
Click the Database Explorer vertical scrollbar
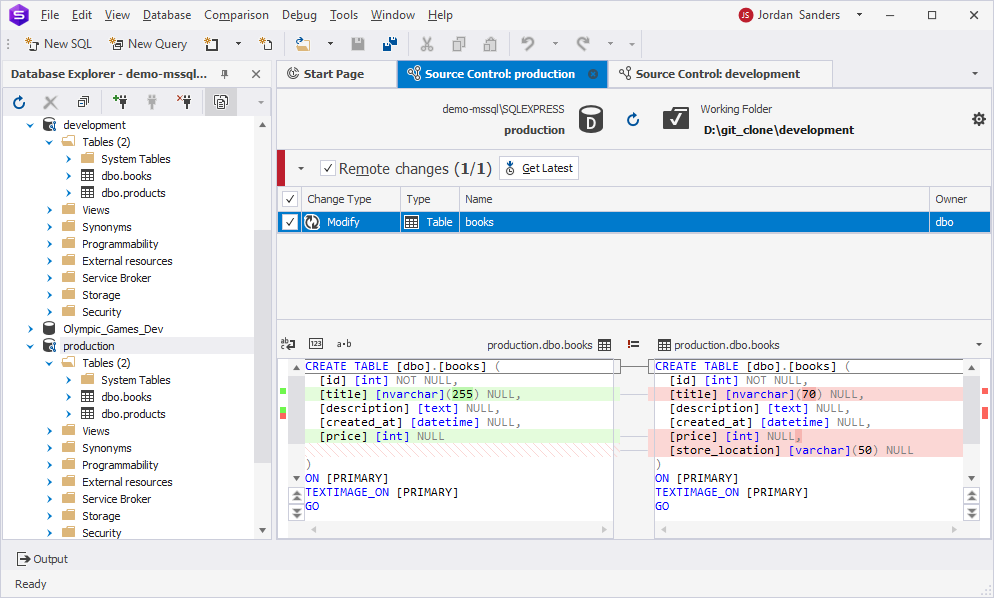point(262,346)
